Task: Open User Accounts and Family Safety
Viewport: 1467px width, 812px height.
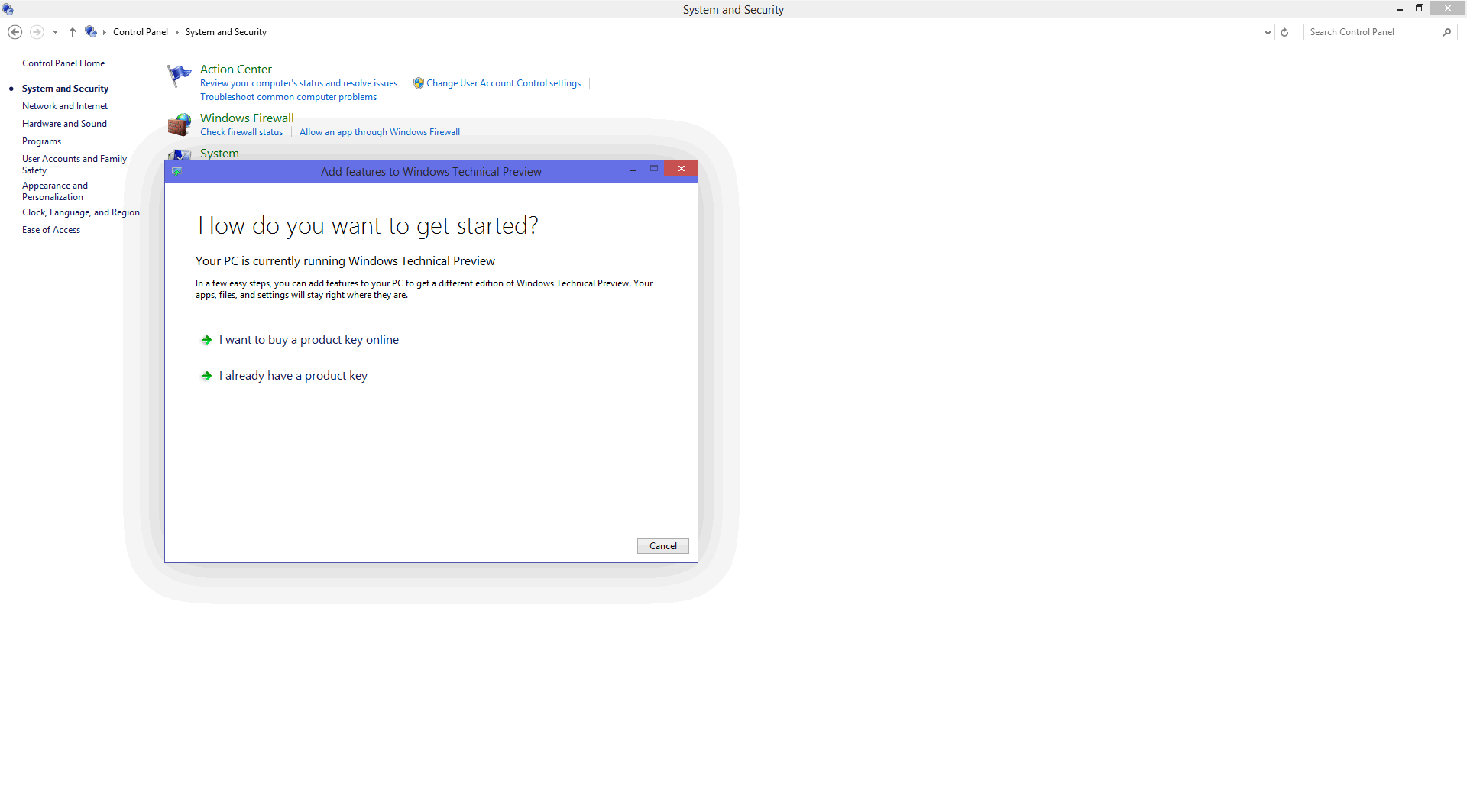Action: [74, 164]
